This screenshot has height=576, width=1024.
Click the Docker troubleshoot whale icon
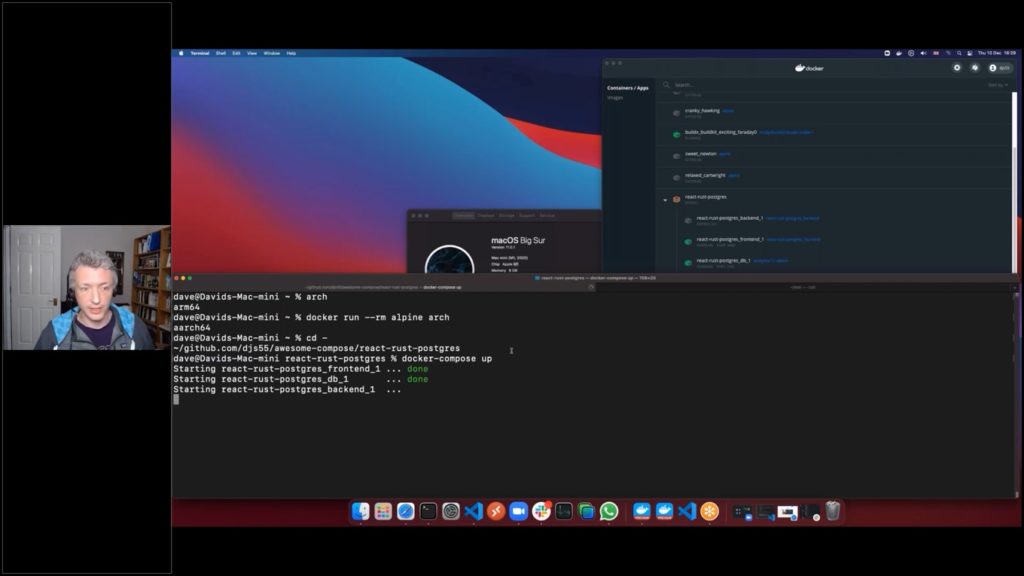pyautogui.click(x=975, y=68)
